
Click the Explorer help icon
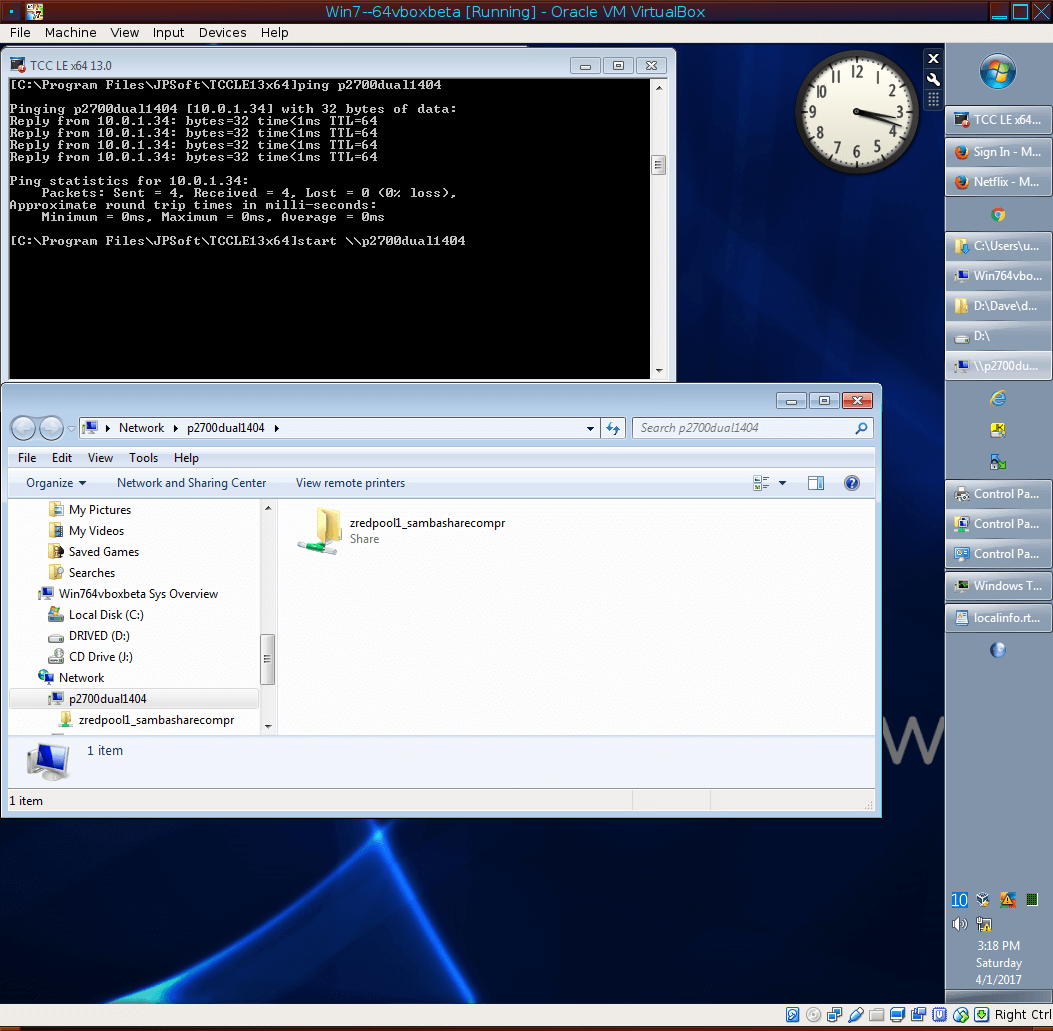coord(852,483)
